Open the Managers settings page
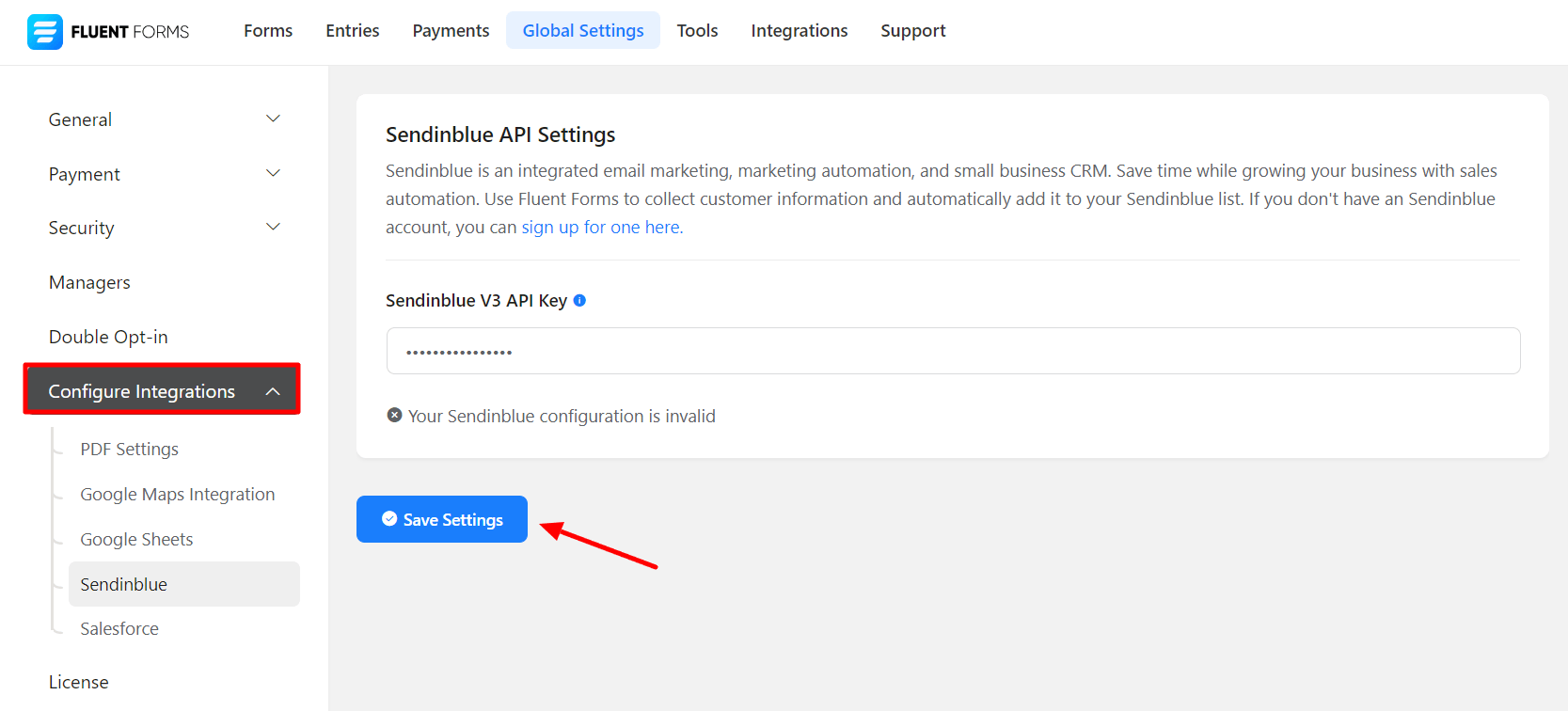The height and width of the screenshot is (711, 1568). [x=89, y=283]
